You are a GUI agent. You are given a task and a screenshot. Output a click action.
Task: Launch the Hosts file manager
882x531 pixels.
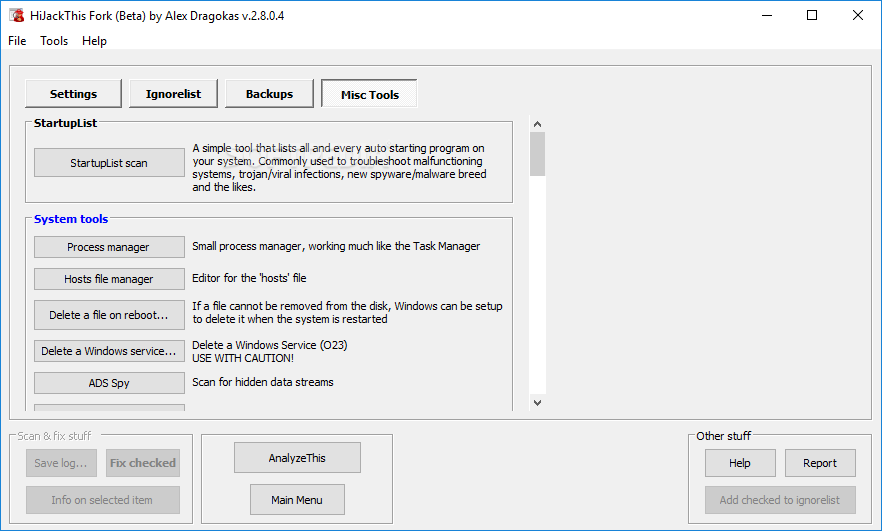click(109, 278)
